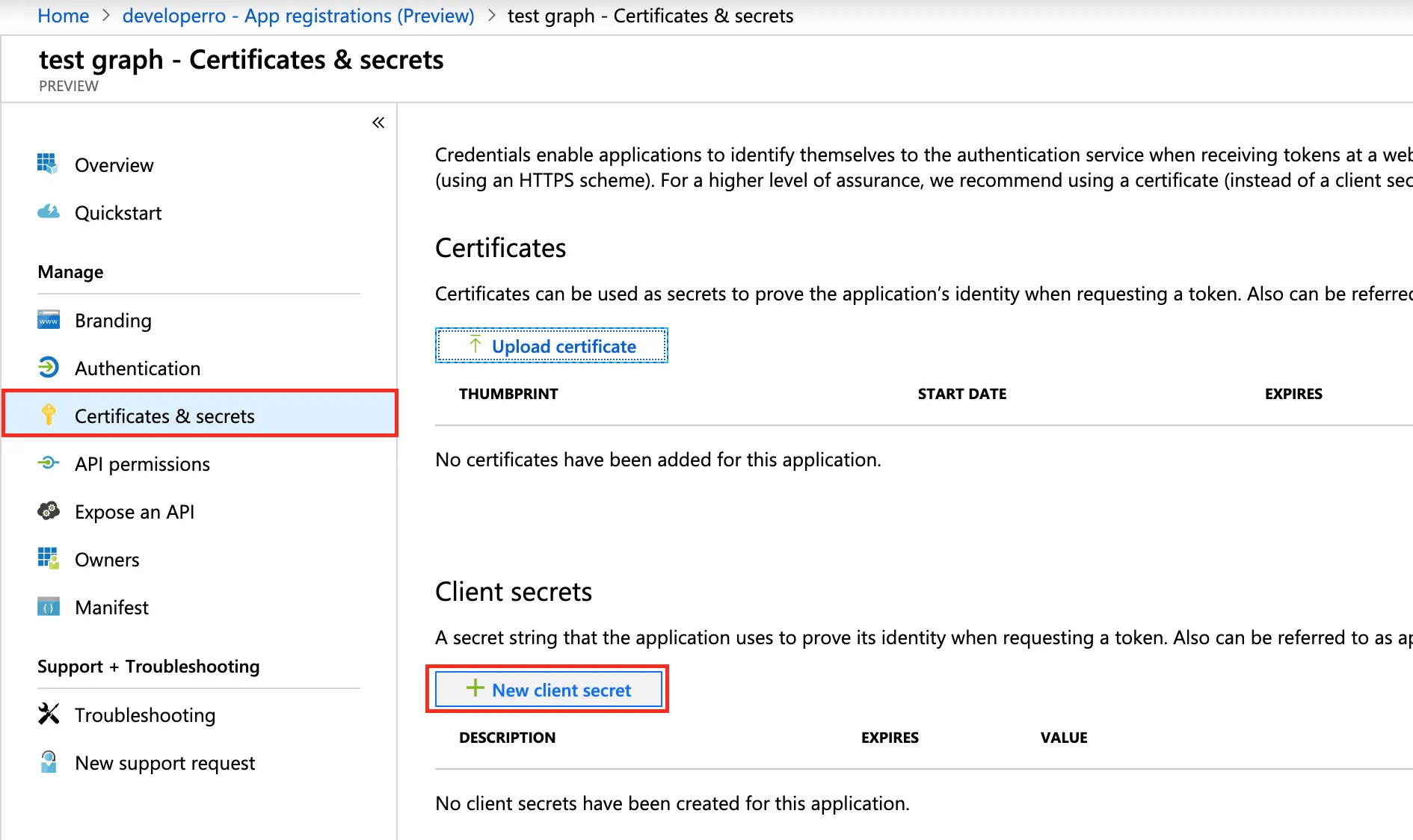This screenshot has height=840, width=1413.
Task: Click the Troubleshooting tools icon
Action: click(x=48, y=714)
